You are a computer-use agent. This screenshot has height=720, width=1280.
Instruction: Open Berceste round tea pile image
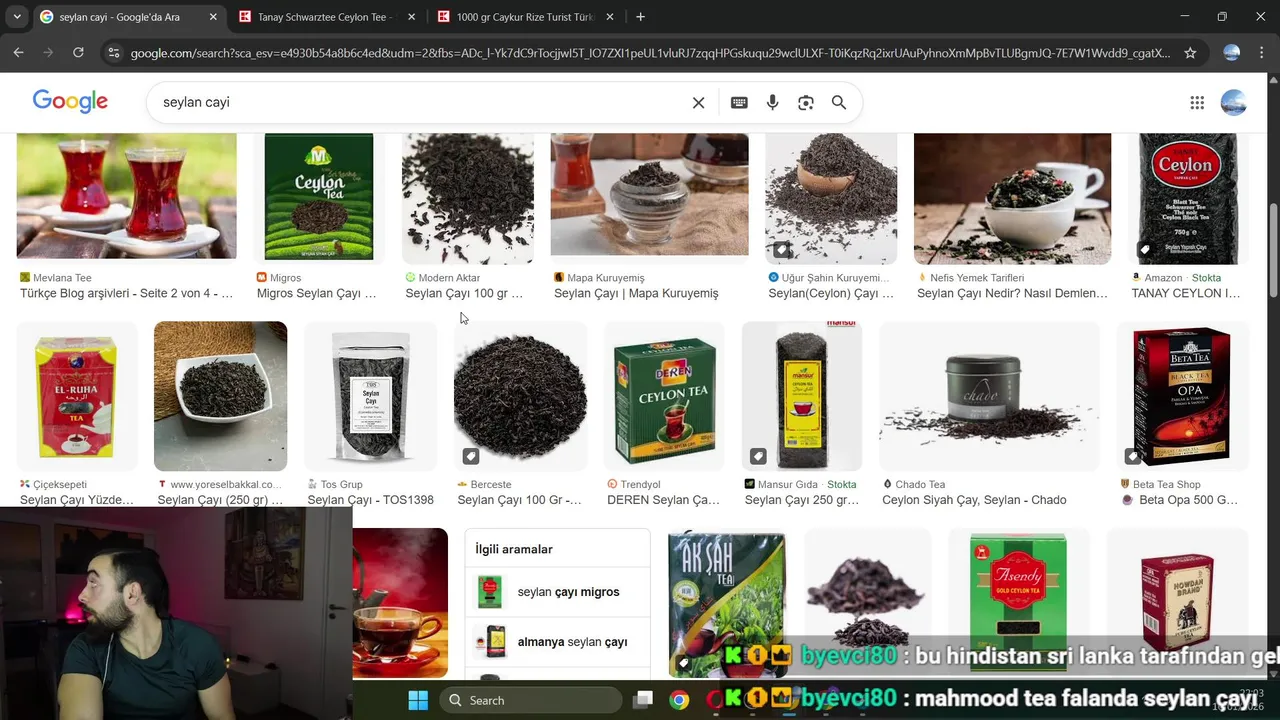pyautogui.click(x=520, y=396)
